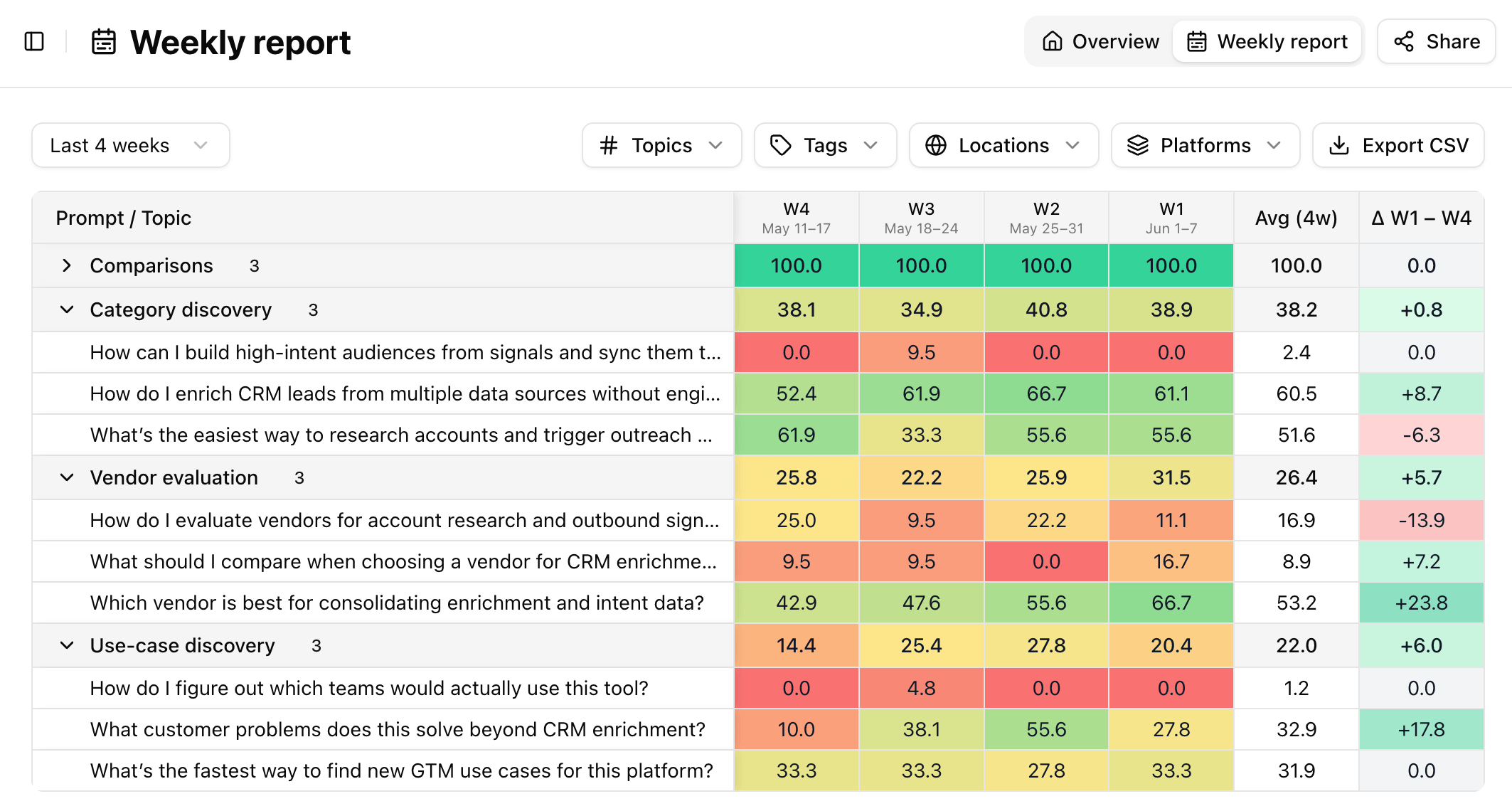Click the +17.8 delta cell

coord(1422,729)
